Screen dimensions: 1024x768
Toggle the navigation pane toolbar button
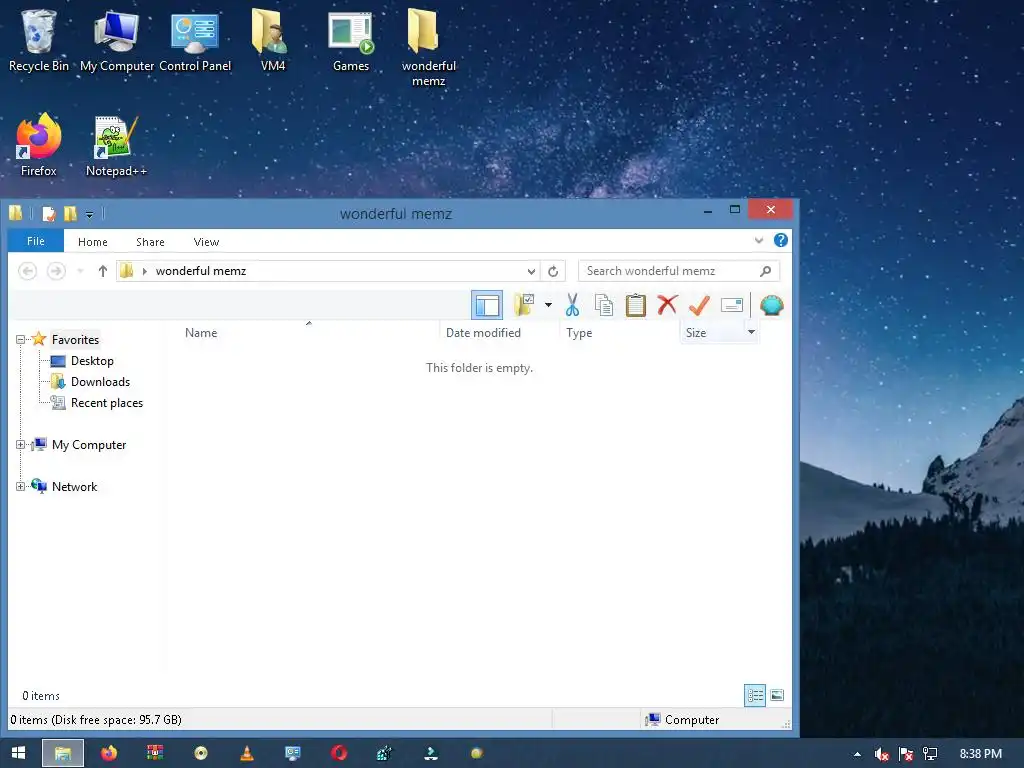[487, 305]
